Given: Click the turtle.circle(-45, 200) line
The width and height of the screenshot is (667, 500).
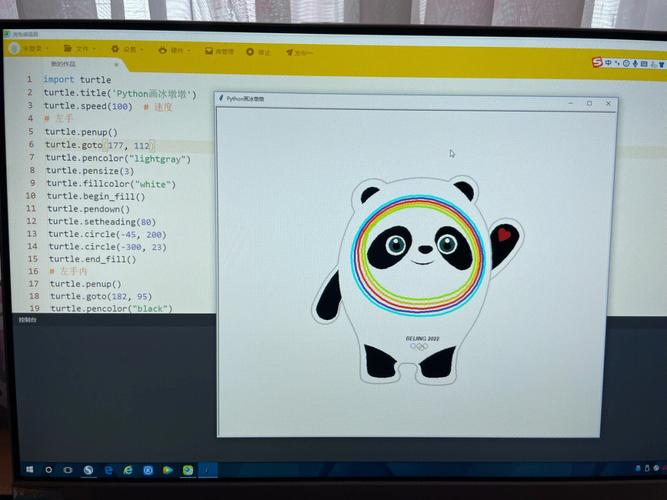Looking at the screenshot, I should coord(107,234).
